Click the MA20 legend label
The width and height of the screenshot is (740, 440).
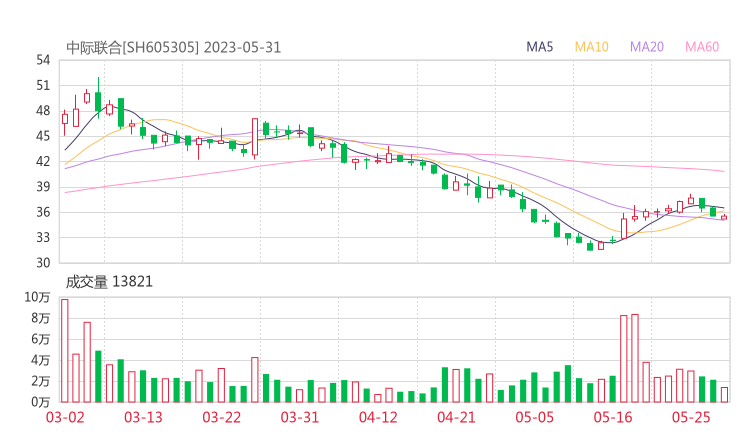[x=647, y=47]
